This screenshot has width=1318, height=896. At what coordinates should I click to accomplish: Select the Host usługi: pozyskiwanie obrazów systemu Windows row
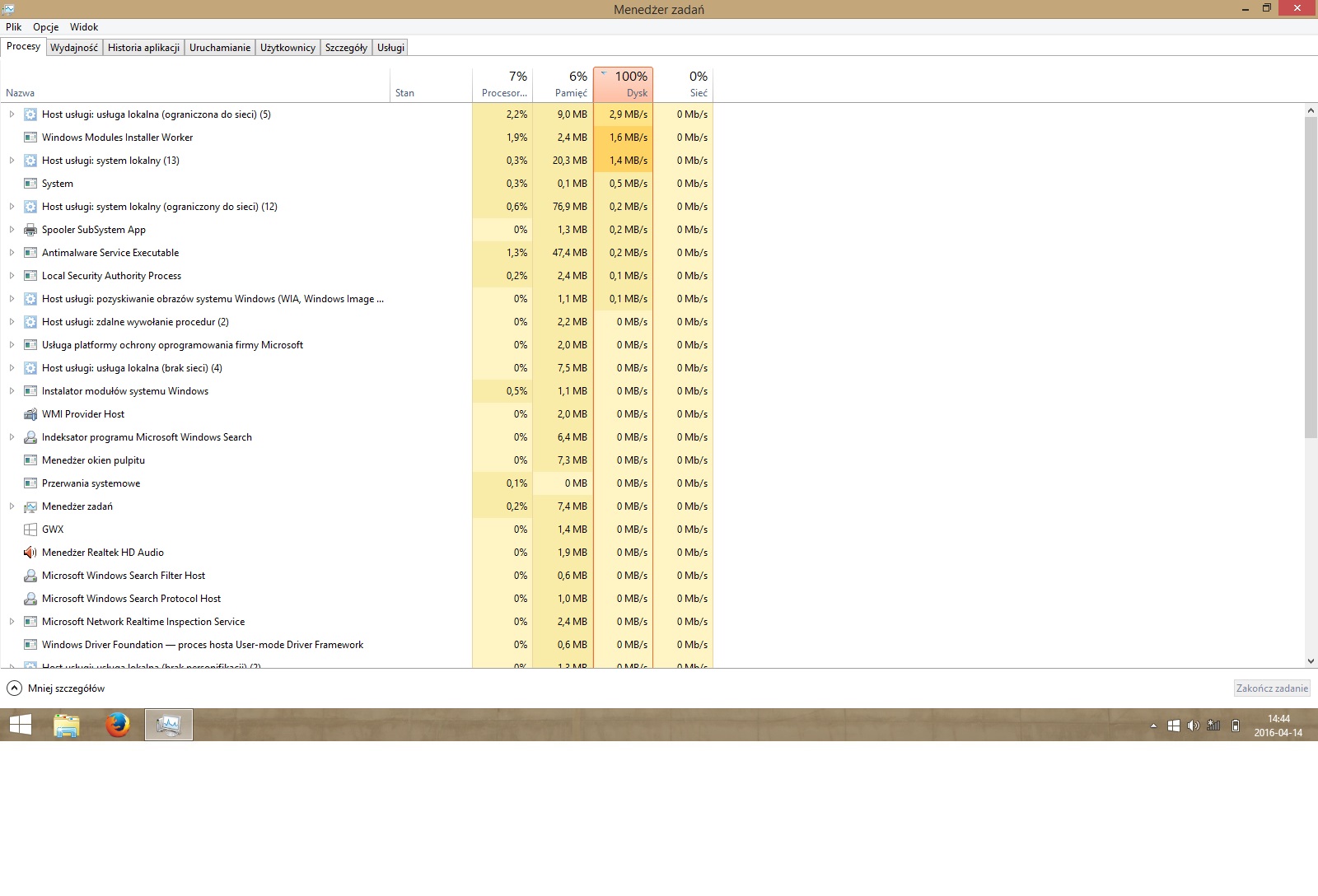coord(357,299)
